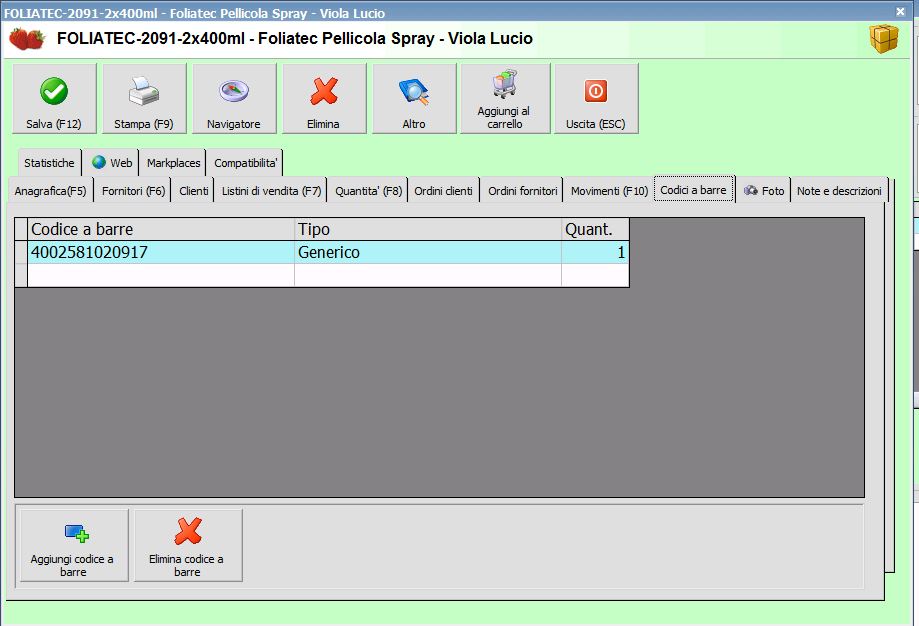
Task: Click the Uscita (ESC) exit button
Action: [x=595, y=98]
